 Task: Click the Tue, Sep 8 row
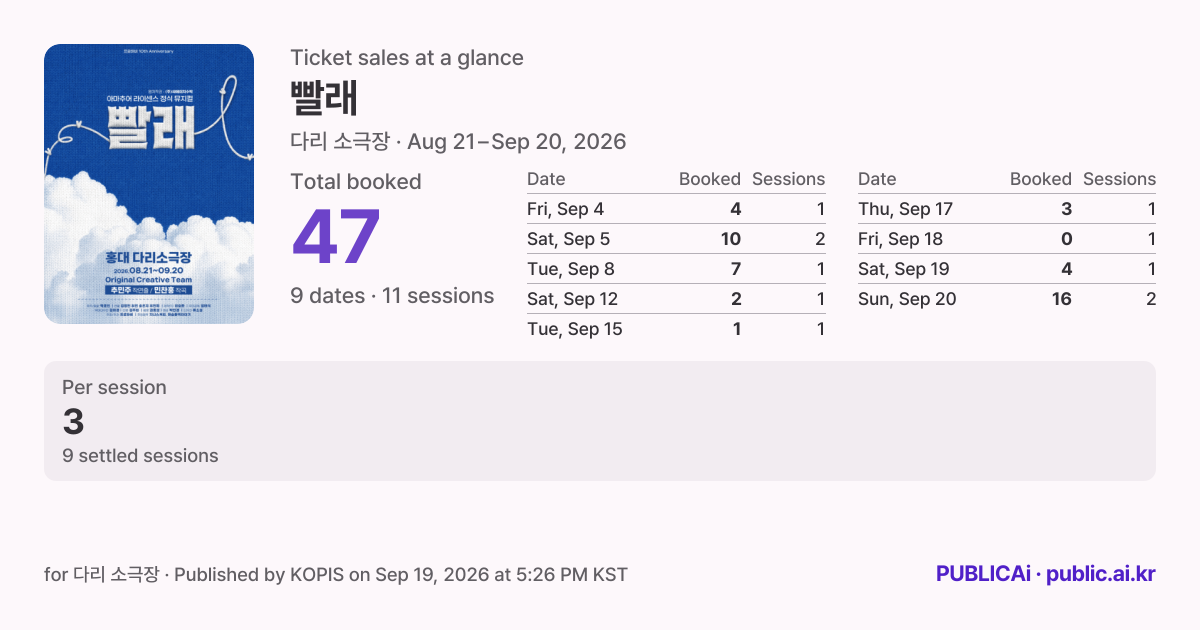(676, 269)
